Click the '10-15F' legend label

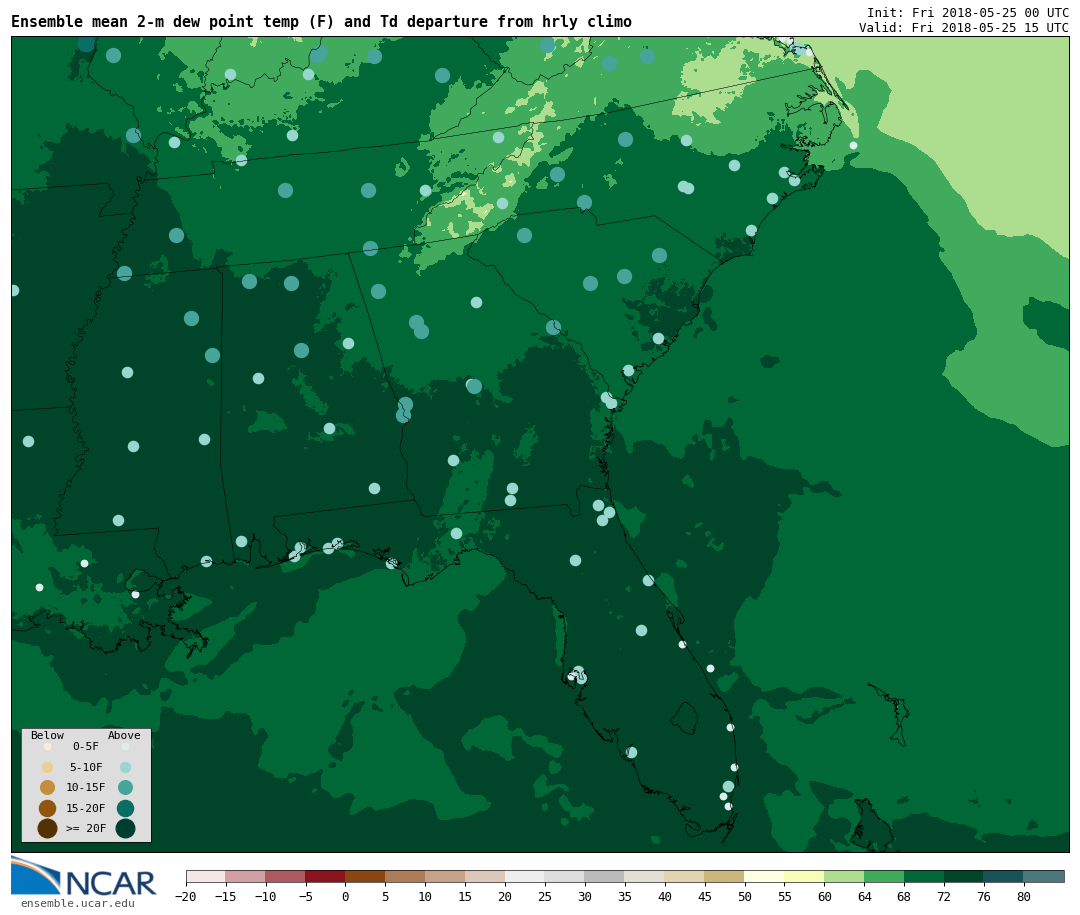86,788
